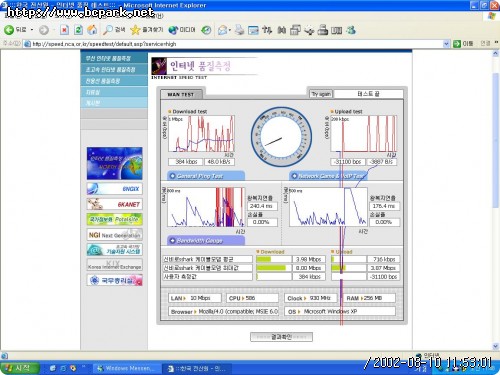Click the Go button beside address bar
This screenshot has height=375, width=500.
coord(463,44)
